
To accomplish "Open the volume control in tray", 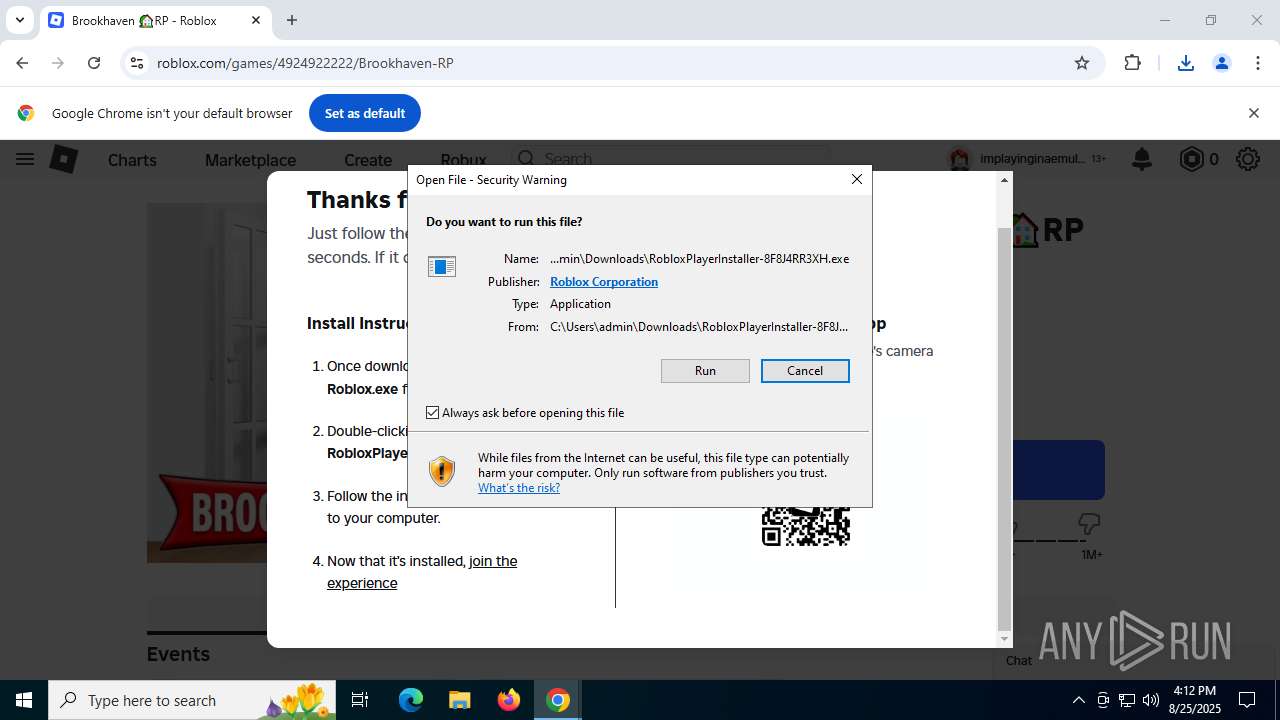I will [x=1151, y=700].
